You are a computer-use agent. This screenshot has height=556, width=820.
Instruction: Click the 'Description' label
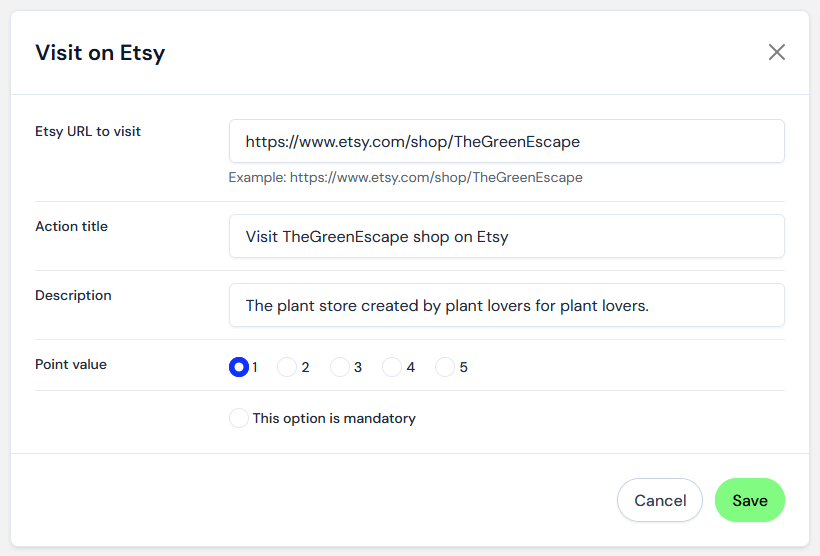click(73, 296)
